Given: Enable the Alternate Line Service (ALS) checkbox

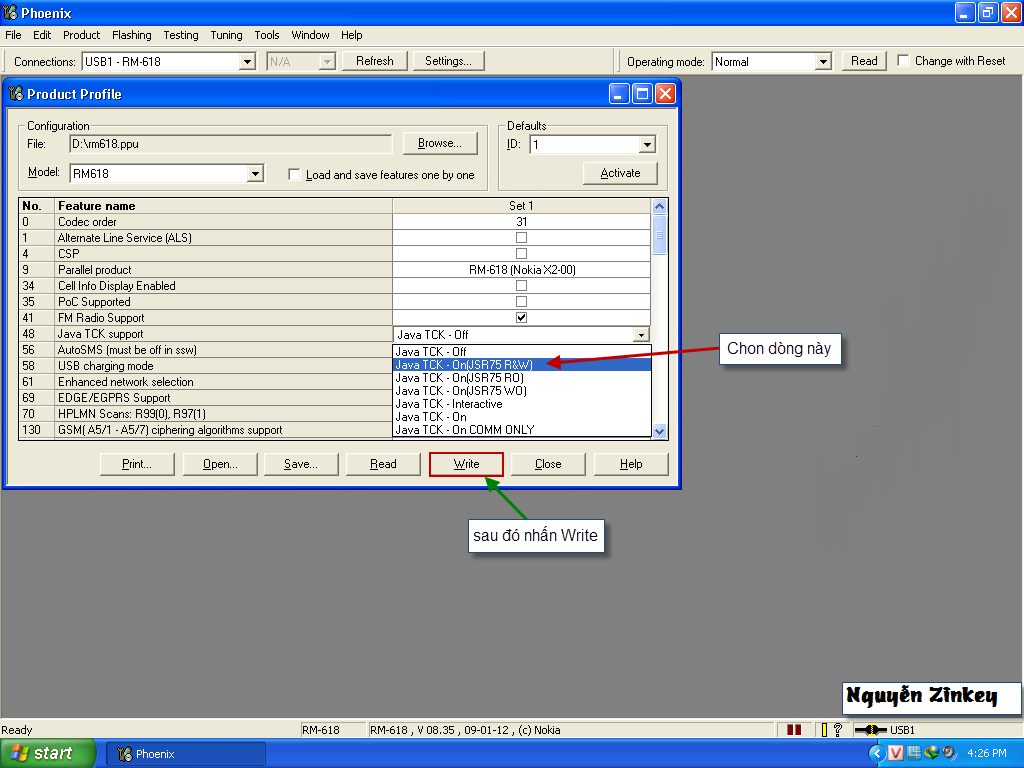Looking at the screenshot, I should (521, 238).
